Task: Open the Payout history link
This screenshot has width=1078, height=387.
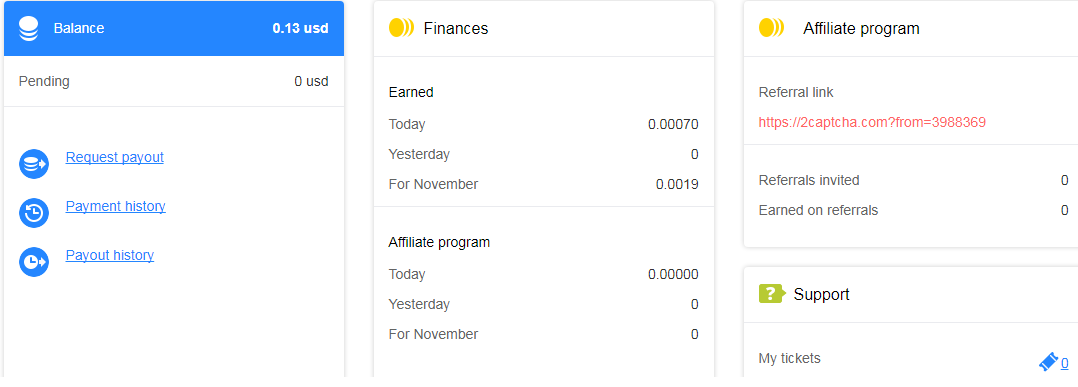Action: tap(110, 255)
